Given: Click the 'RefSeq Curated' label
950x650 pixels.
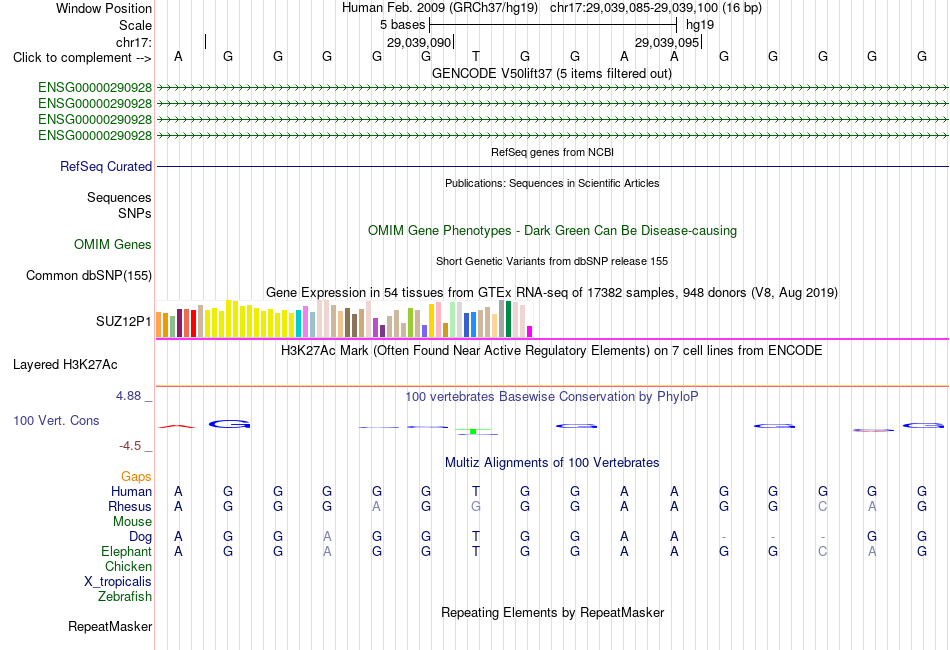Looking at the screenshot, I should click(x=105, y=167).
